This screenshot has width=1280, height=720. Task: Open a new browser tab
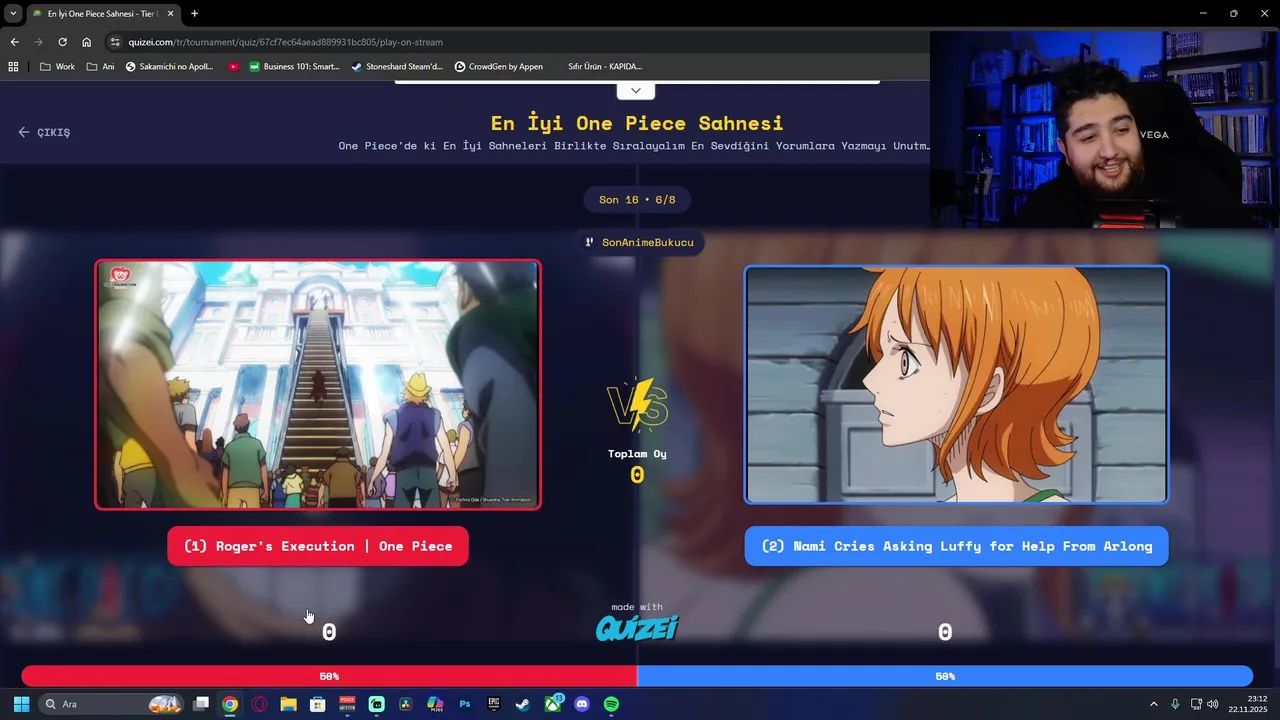tap(194, 14)
